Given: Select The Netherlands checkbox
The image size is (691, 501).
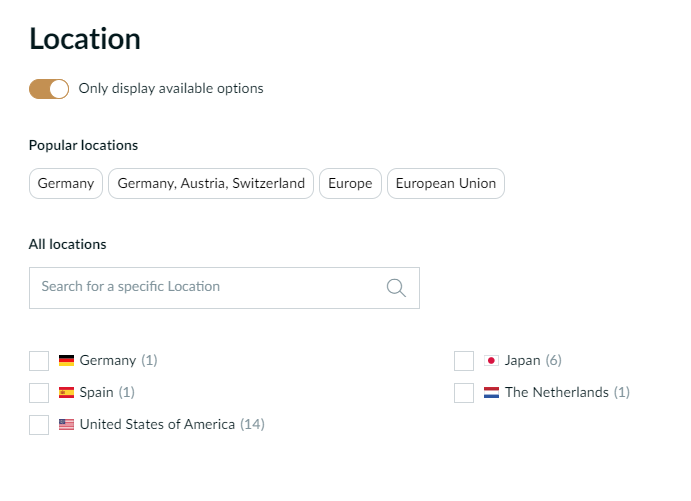Looking at the screenshot, I should (x=464, y=393).
